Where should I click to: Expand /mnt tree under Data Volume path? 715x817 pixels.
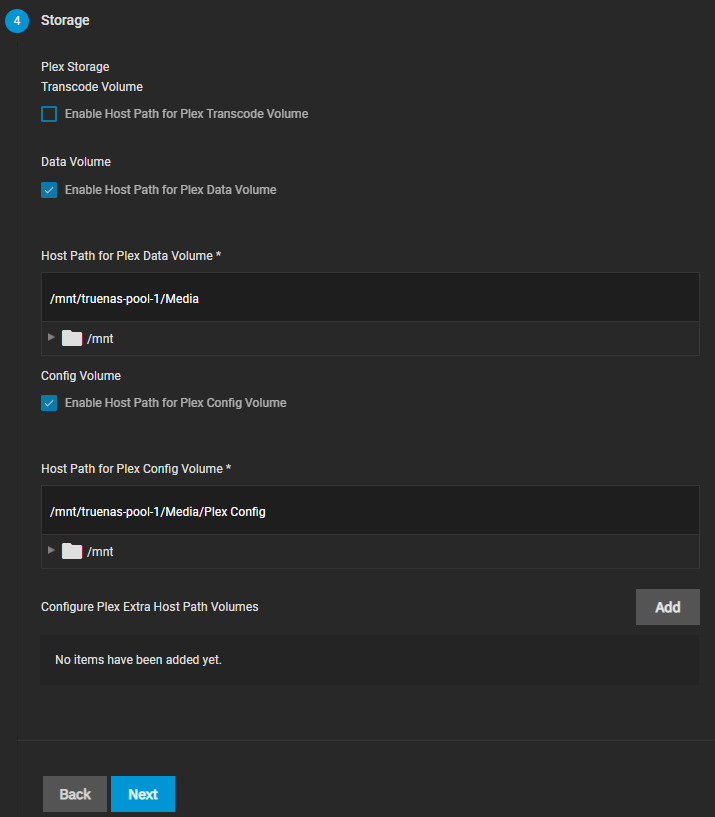click(x=51, y=337)
